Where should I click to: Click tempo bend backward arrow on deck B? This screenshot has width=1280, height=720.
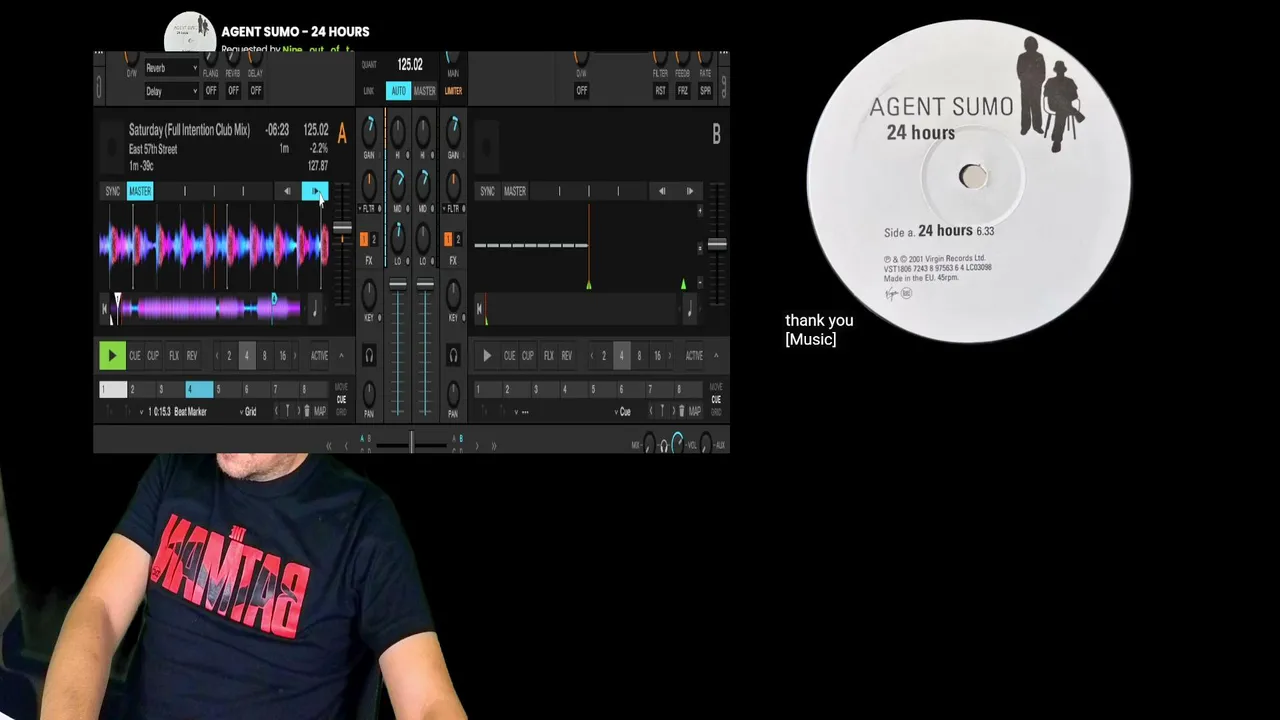(x=661, y=191)
